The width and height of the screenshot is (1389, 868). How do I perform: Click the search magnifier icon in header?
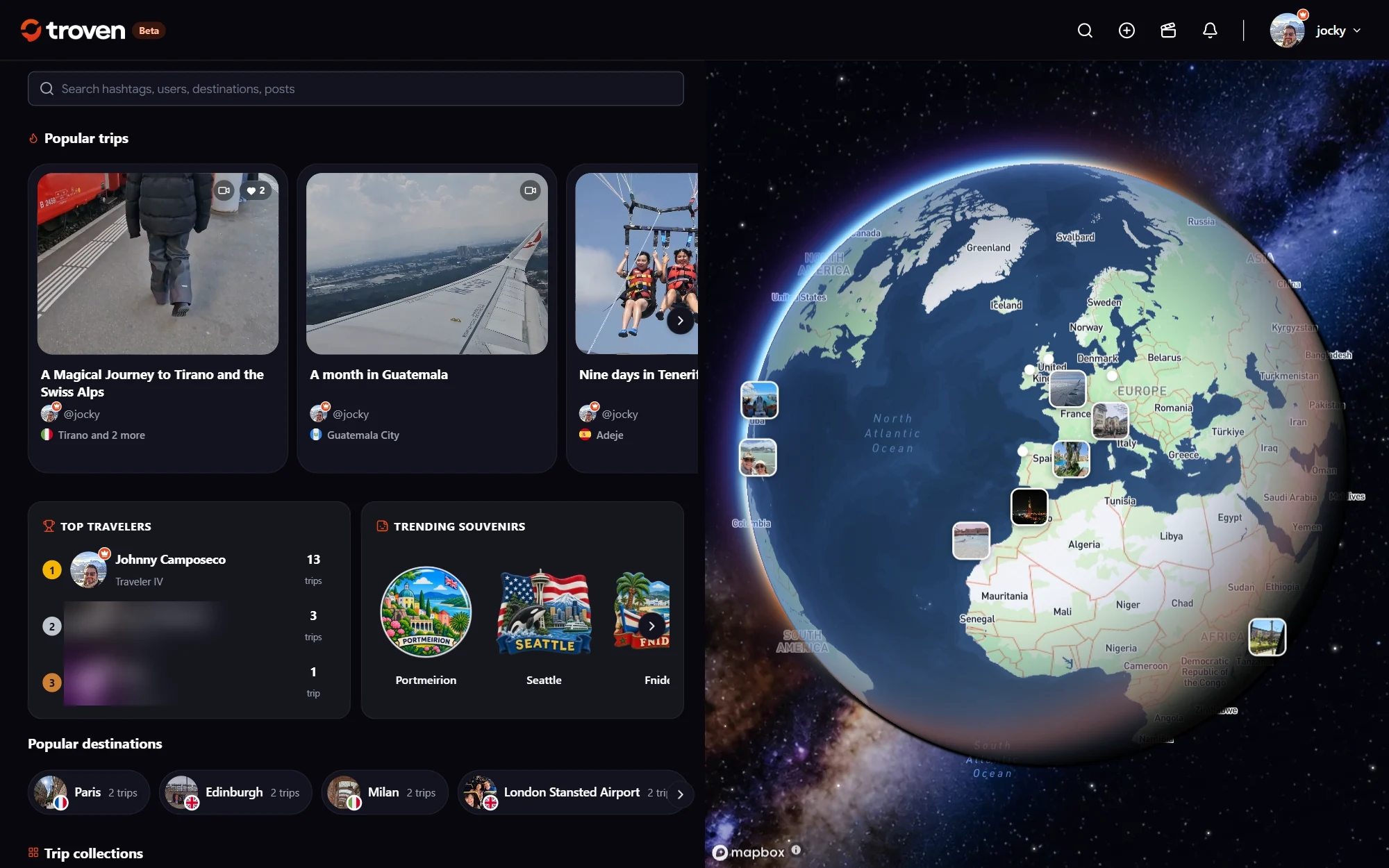[1085, 31]
